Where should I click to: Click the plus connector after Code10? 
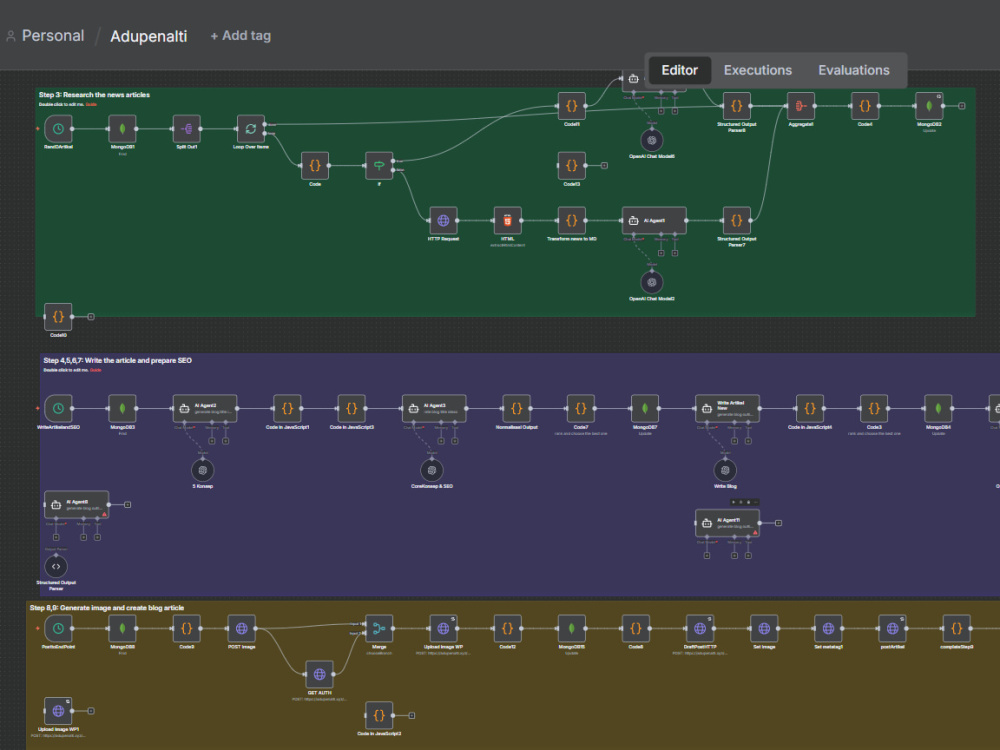point(91,317)
